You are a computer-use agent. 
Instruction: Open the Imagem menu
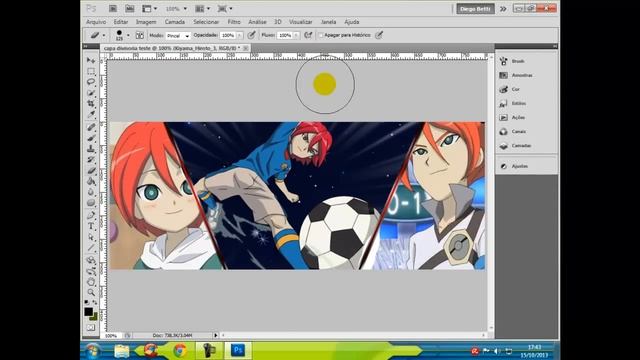point(146,22)
